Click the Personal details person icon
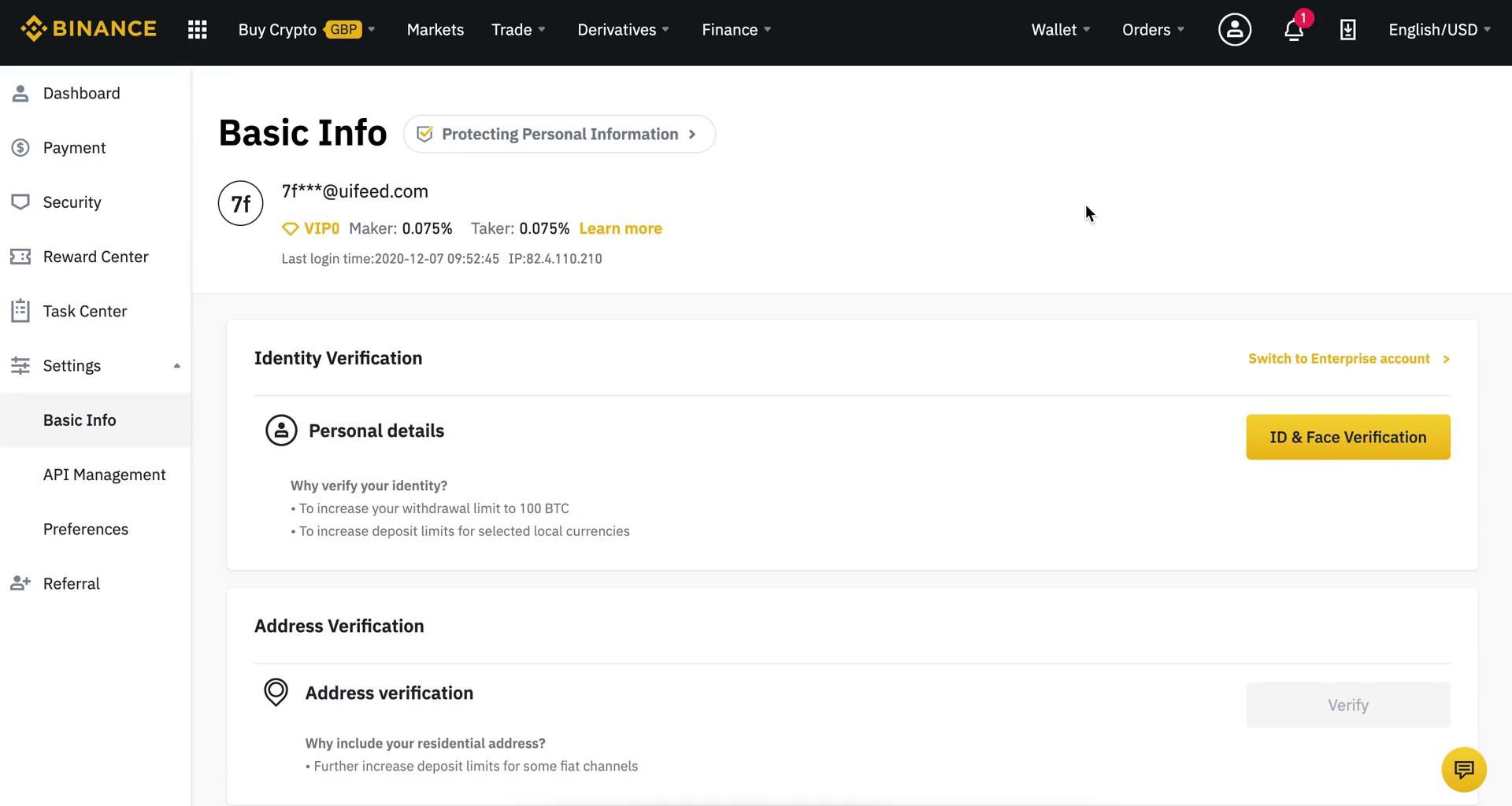 [x=281, y=431]
